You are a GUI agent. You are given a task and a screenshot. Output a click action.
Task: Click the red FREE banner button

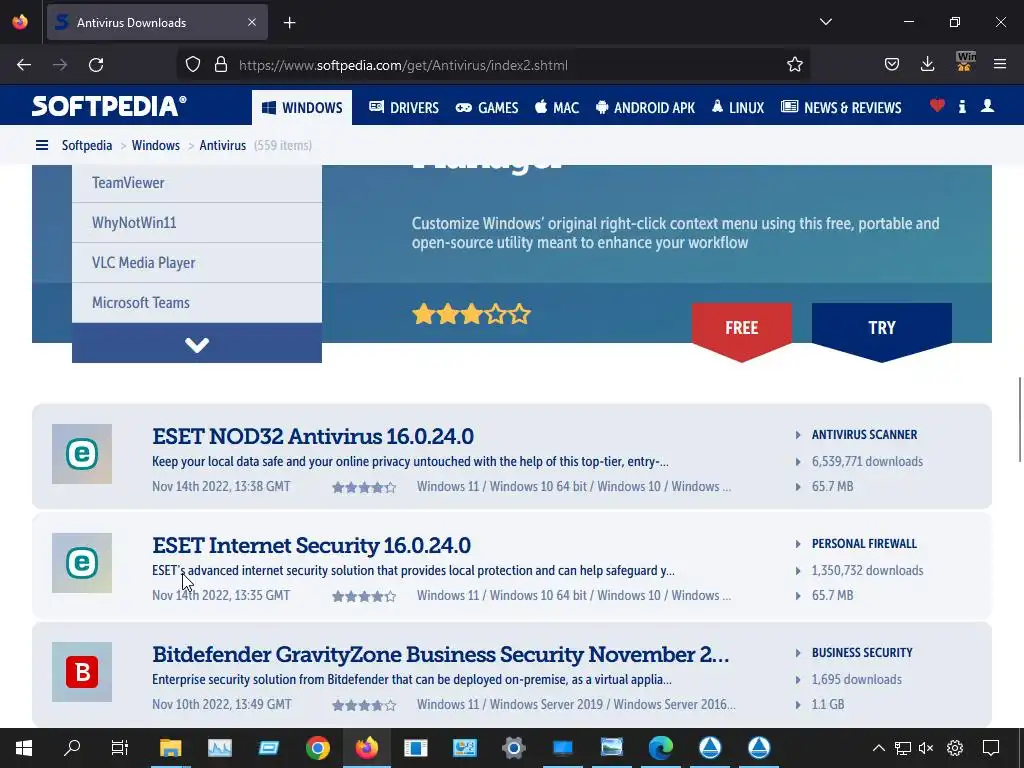coord(742,331)
